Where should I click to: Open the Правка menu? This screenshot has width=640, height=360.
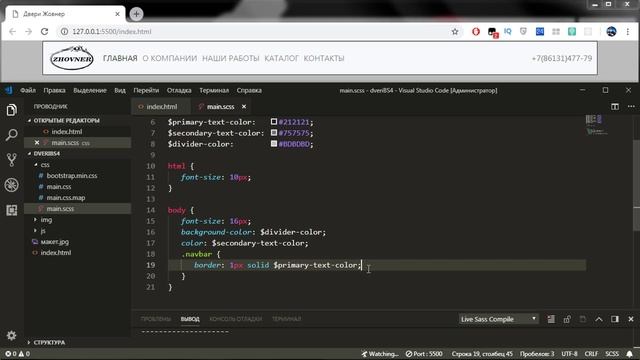[x=54, y=90]
